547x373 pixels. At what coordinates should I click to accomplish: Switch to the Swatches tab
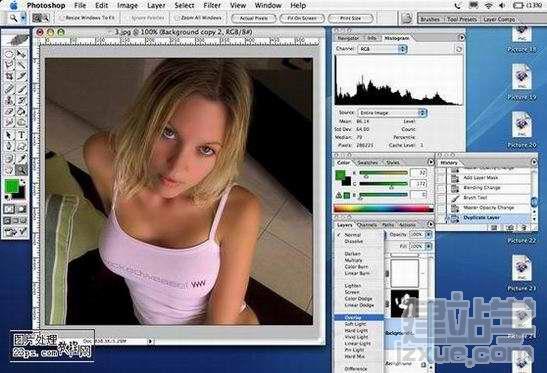tap(367, 163)
